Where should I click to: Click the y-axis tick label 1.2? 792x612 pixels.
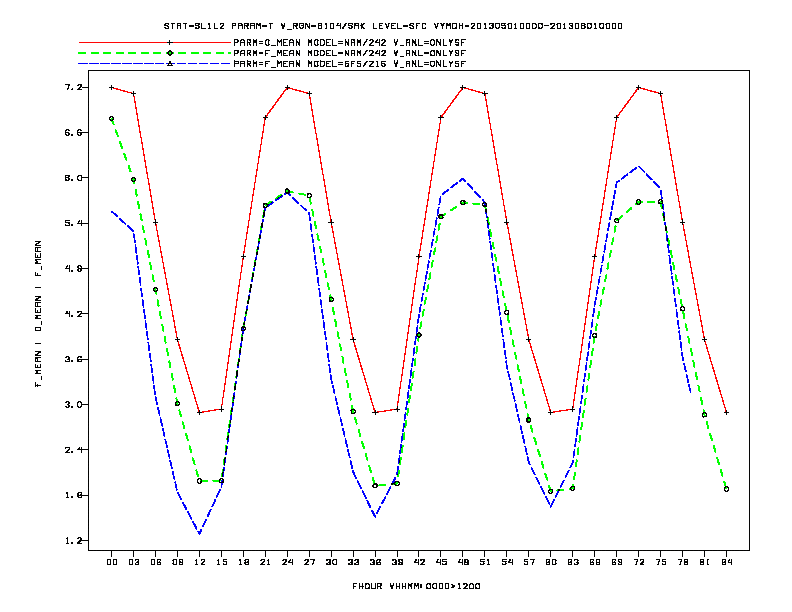point(73,540)
